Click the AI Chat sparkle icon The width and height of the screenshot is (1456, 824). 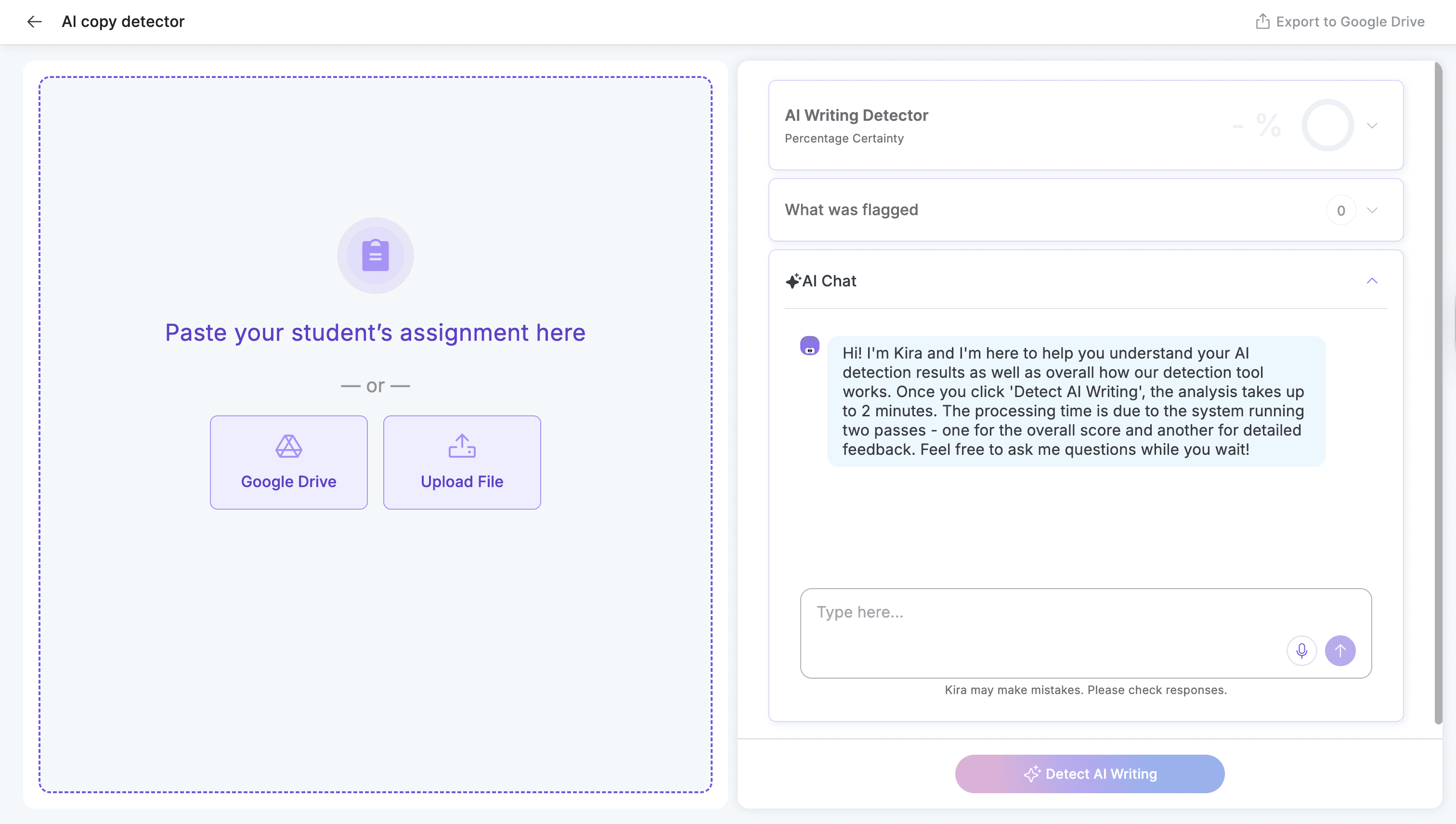coord(793,281)
